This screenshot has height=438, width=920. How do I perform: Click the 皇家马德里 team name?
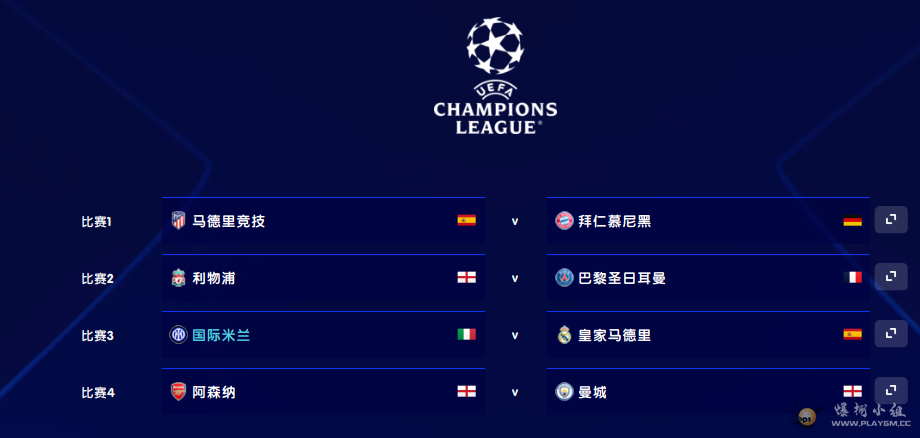coord(615,335)
